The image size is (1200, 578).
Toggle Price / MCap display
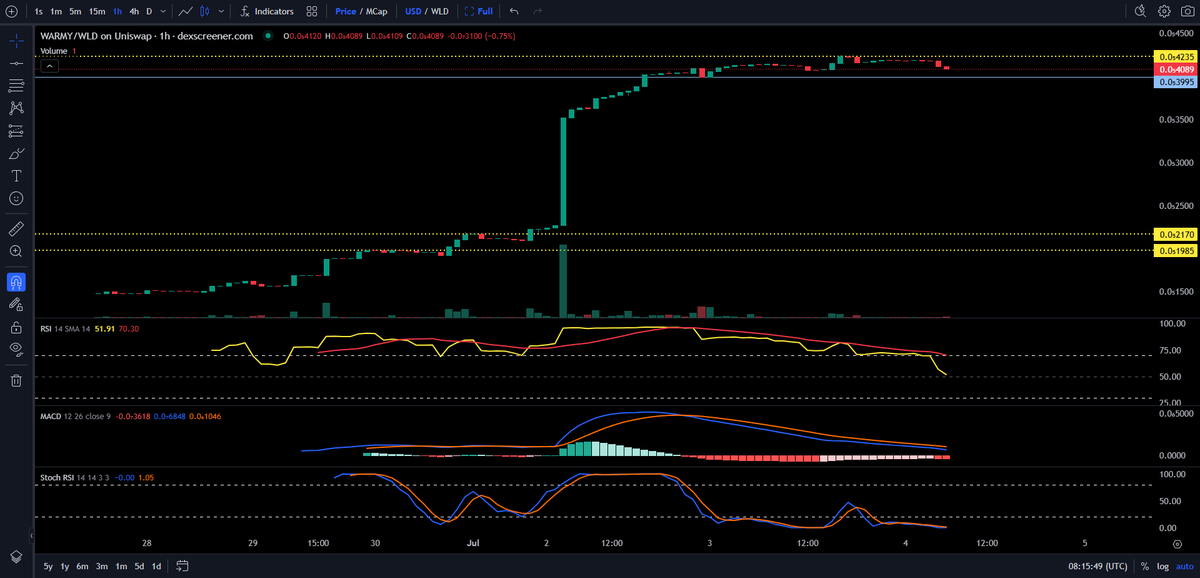[360, 11]
